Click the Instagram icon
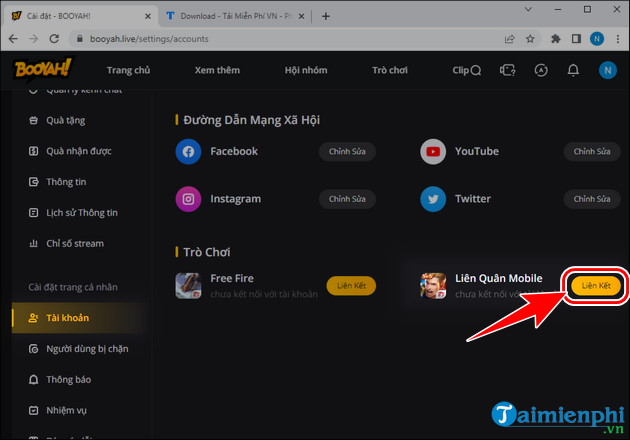Viewport: 630px width, 440px height. tap(188, 199)
